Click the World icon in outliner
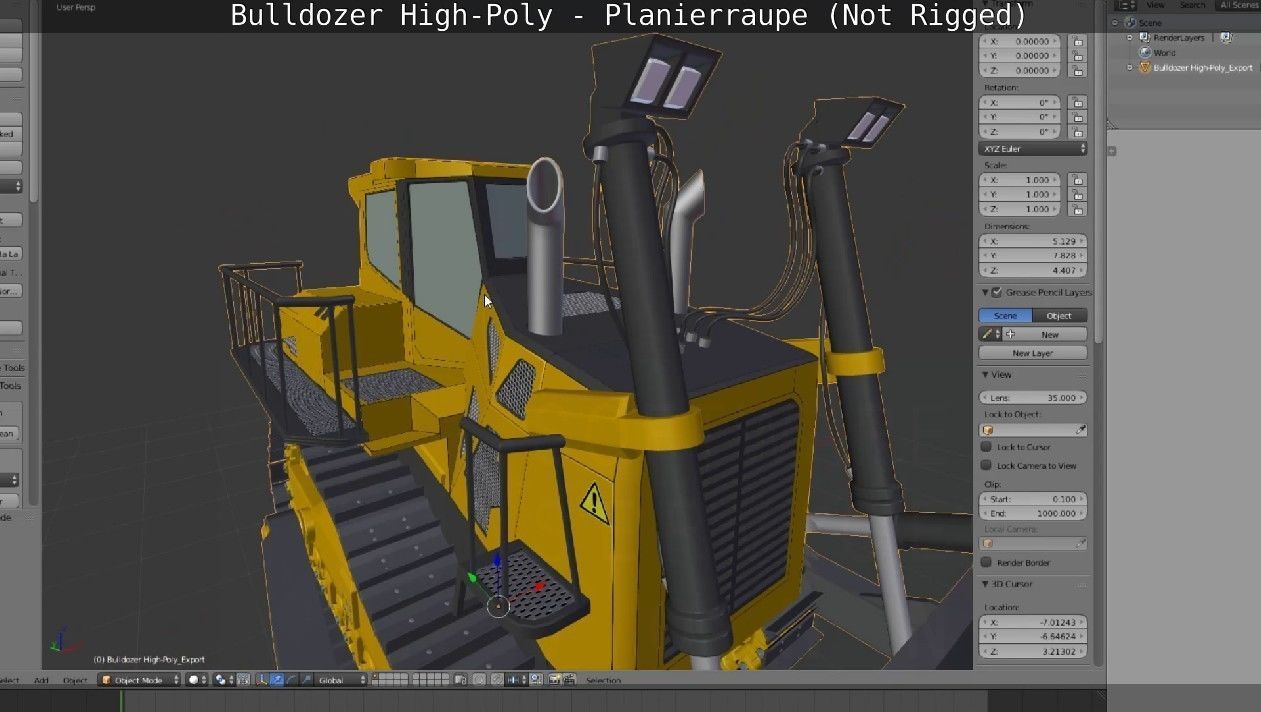This screenshot has width=1261, height=712. coord(1145,53)
